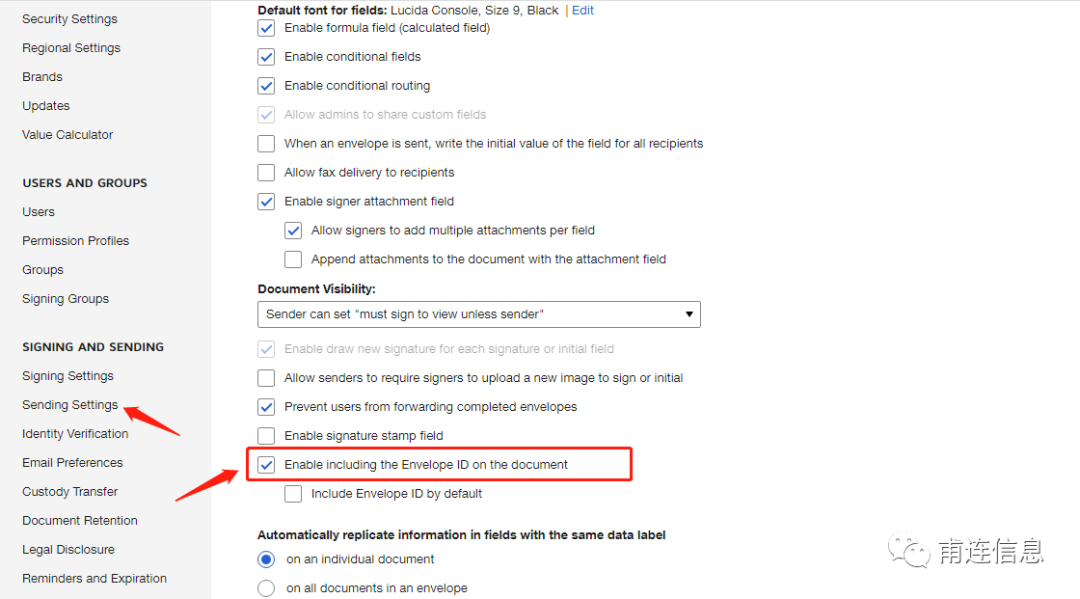Select 'on all documents in an envelope' radio

266,588
